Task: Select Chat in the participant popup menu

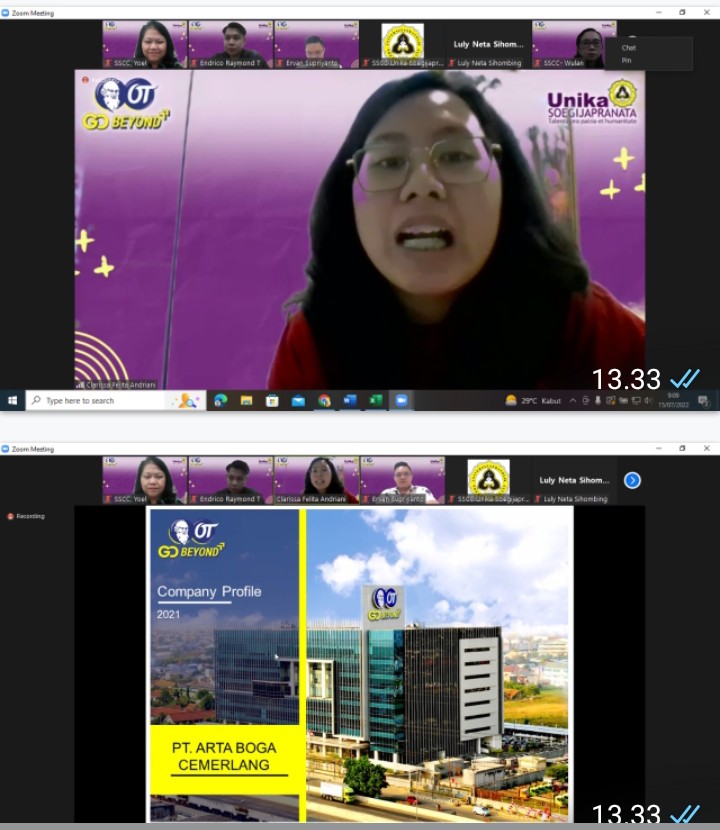Action: pyautogui.click(x=628, y=48)
